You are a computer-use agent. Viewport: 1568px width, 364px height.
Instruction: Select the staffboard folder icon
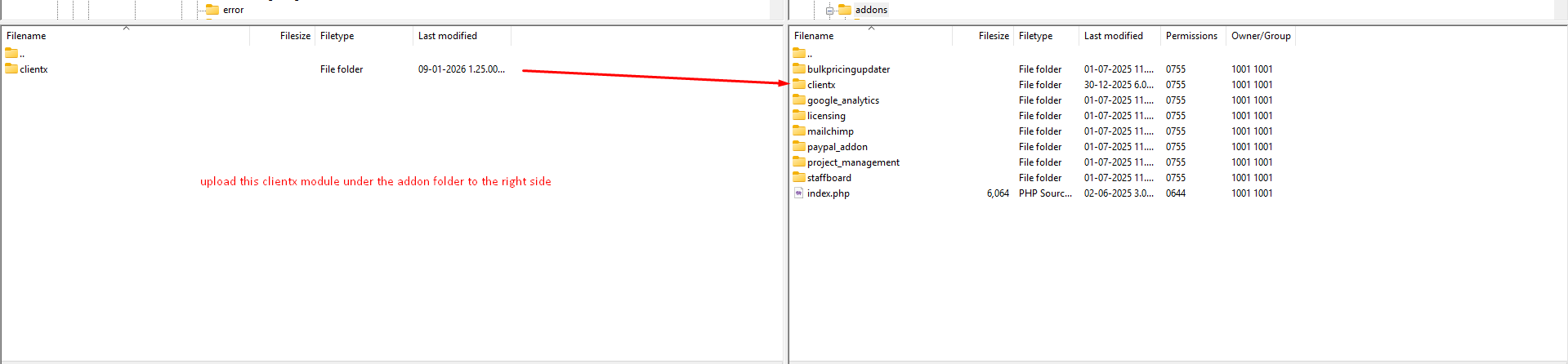pyautogui.click(x=799, y=178)
